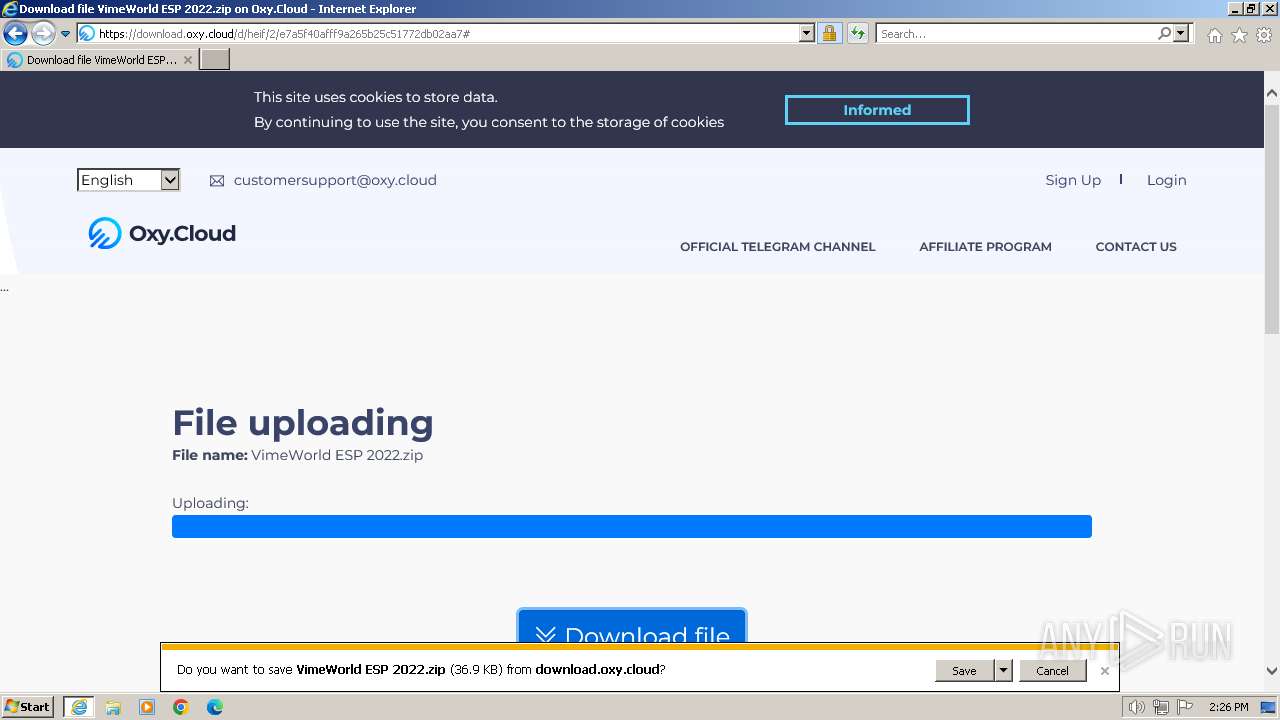This screenshot has width=1280, height=720.
Task: Click the Oxy.Cloud logo
Action: [x=162, y=233]
